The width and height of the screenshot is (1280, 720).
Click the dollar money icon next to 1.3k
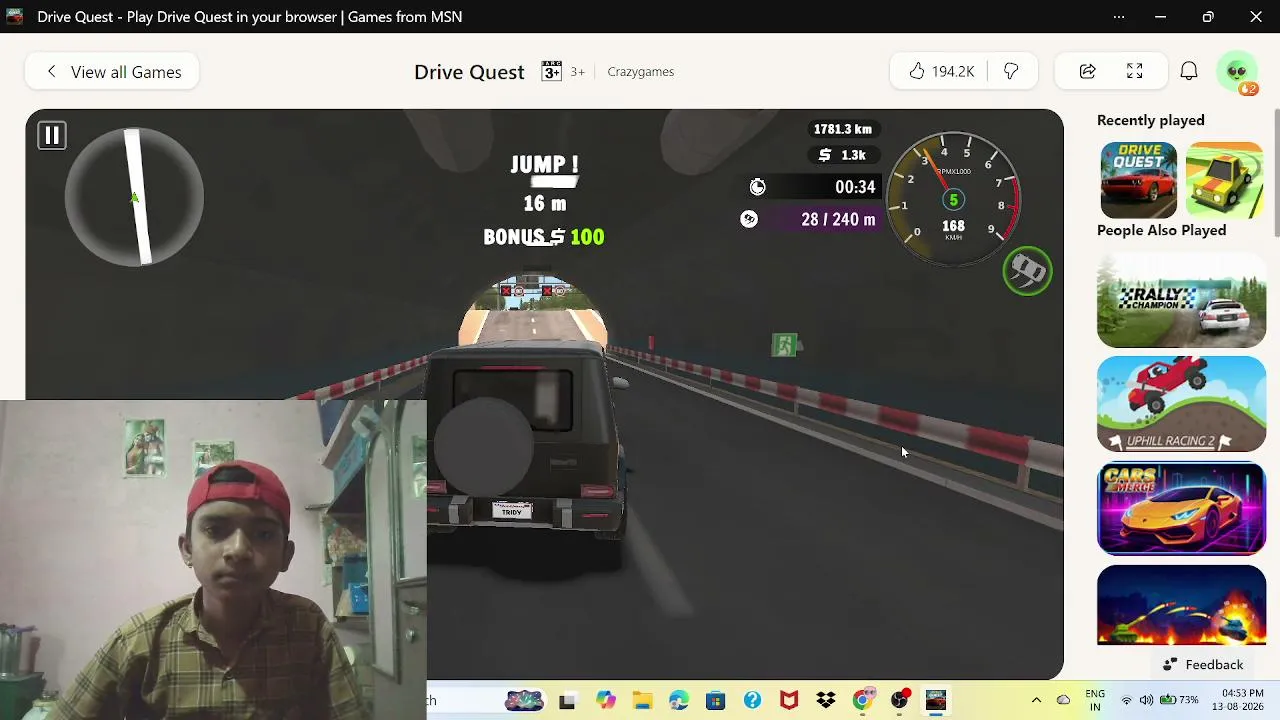pos(825,155)
